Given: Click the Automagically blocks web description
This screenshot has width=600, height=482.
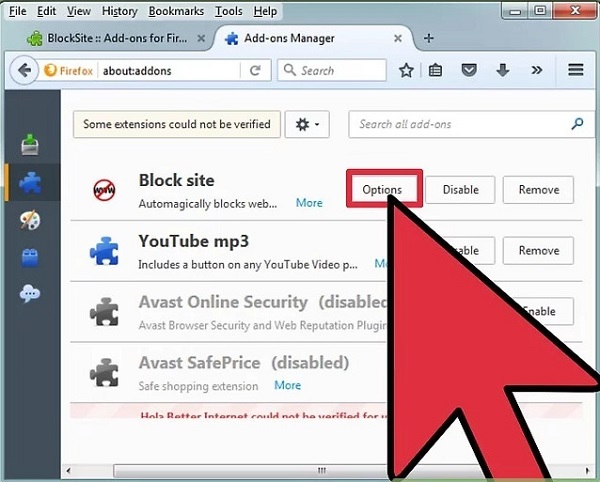Looking at the screenshot, I should pos(208,204).
